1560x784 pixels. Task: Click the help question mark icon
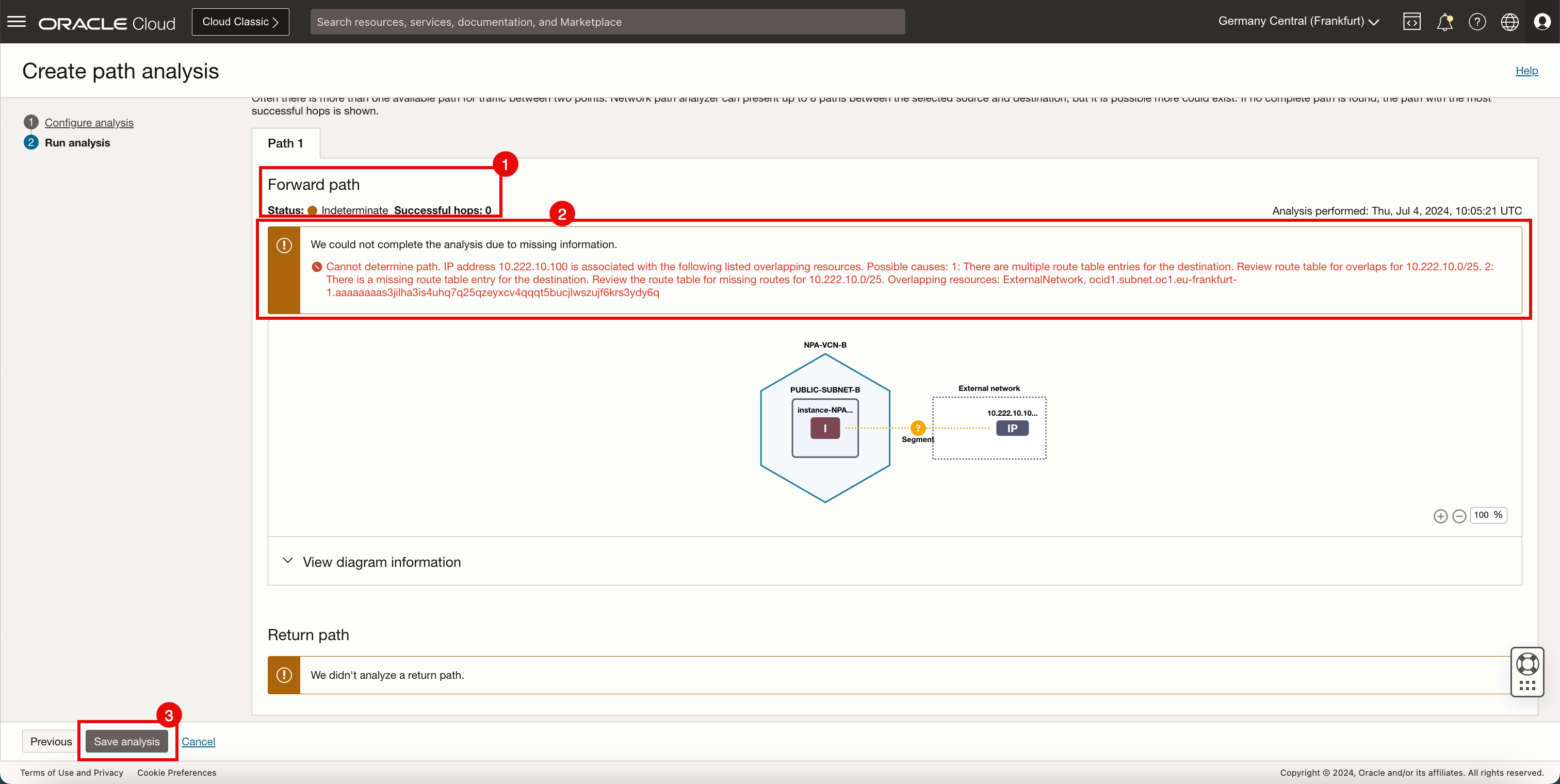pos(1477,22)
